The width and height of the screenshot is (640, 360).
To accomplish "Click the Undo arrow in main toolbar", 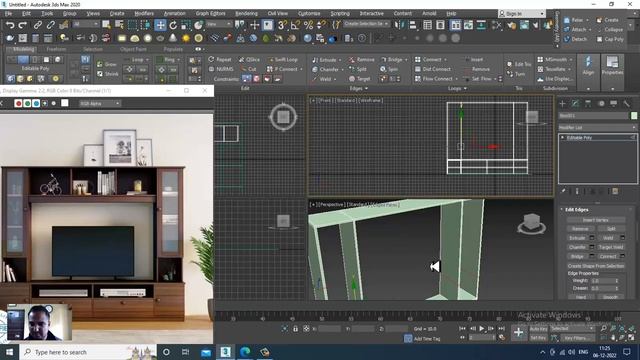I will (x=10, y=25).
